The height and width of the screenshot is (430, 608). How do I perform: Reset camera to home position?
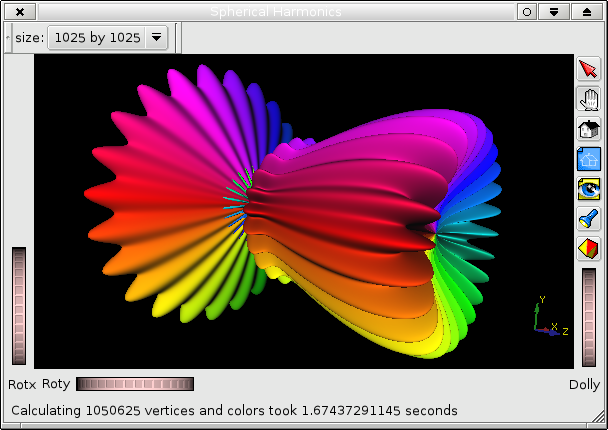[588, 129]
